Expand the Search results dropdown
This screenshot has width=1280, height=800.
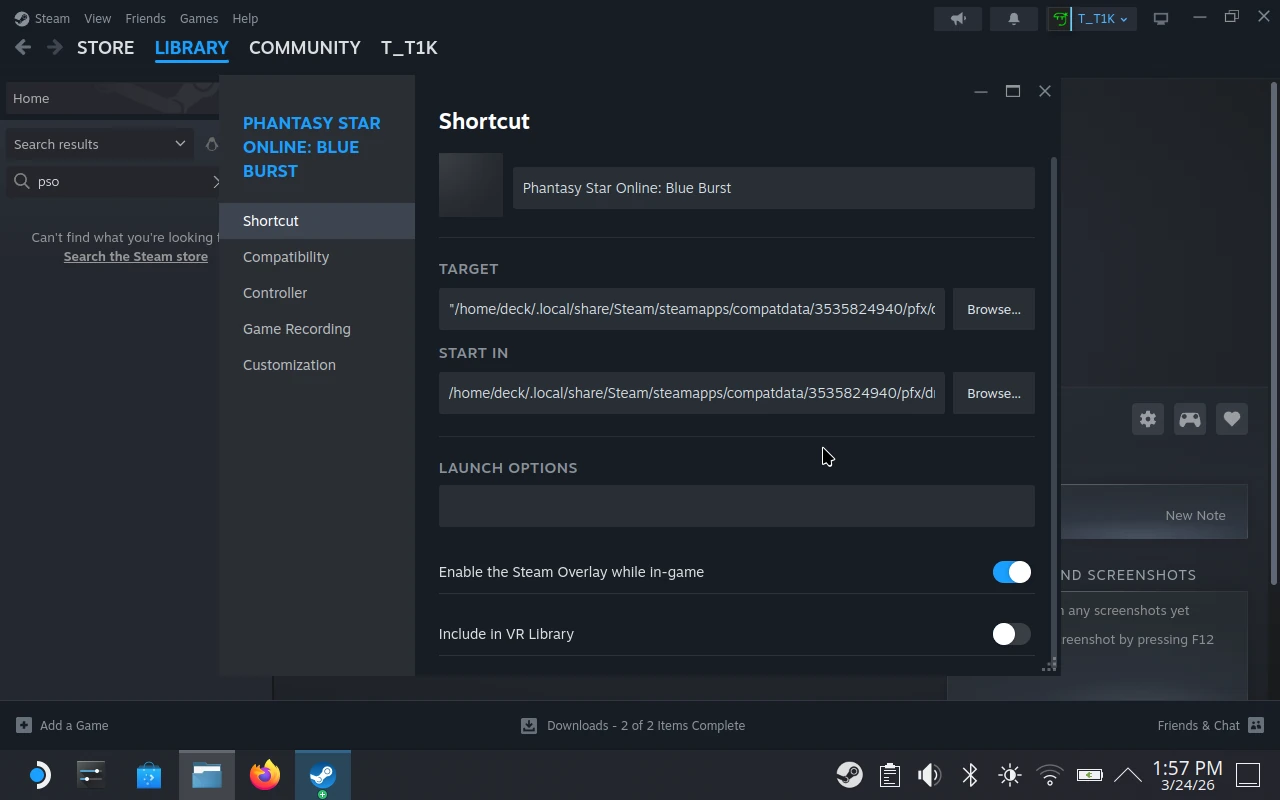(180, 144)
